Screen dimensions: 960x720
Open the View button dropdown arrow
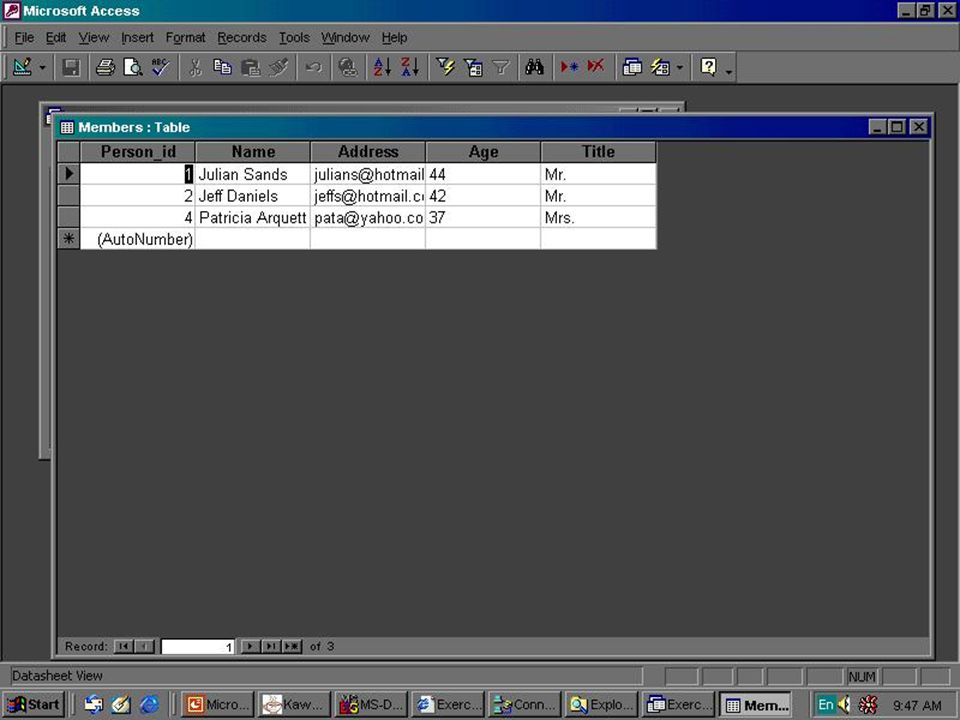42,67
